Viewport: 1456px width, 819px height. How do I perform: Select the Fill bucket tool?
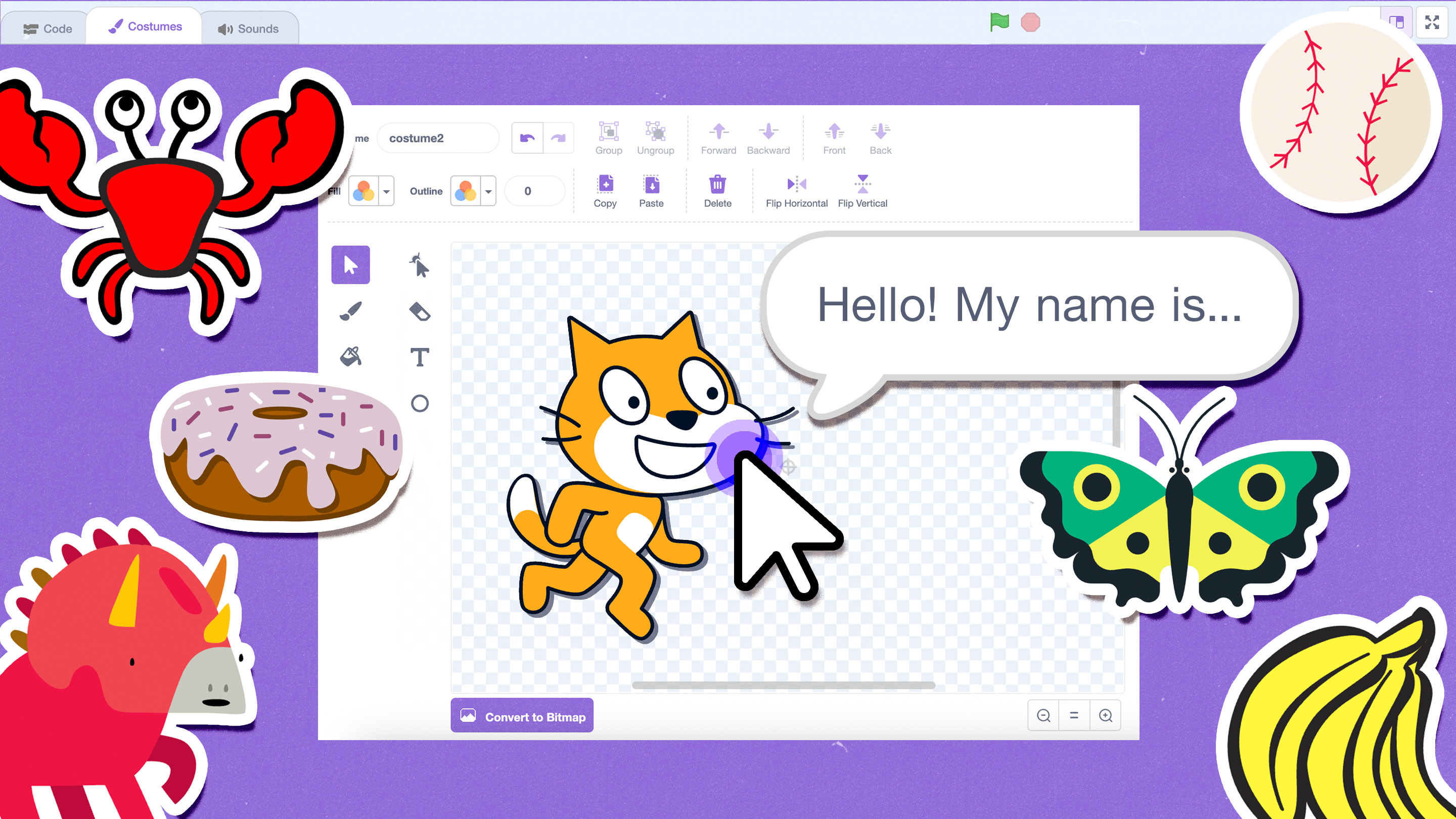pos(350,356)
